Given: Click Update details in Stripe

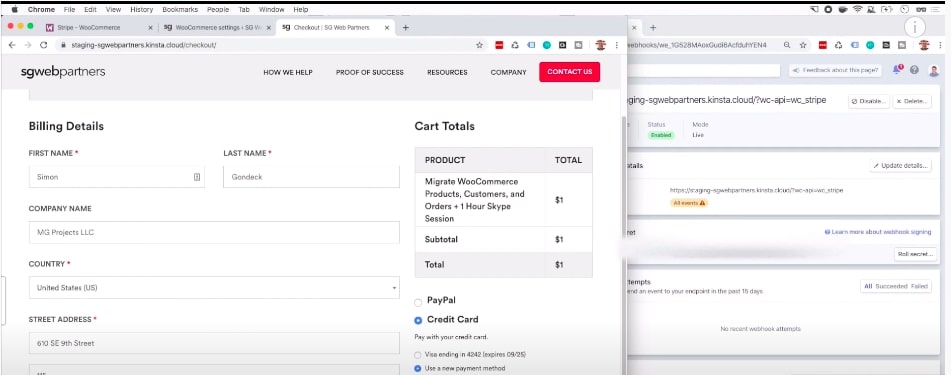Looking at the screenshot, I should pos(900,166).
